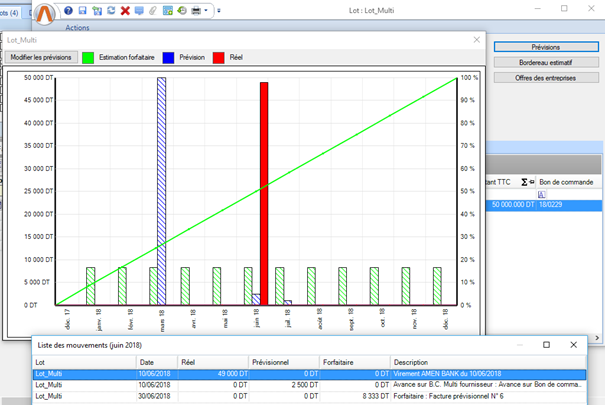
Task: Click the Offres des entreprises button
Action: (x=544, y=77)
